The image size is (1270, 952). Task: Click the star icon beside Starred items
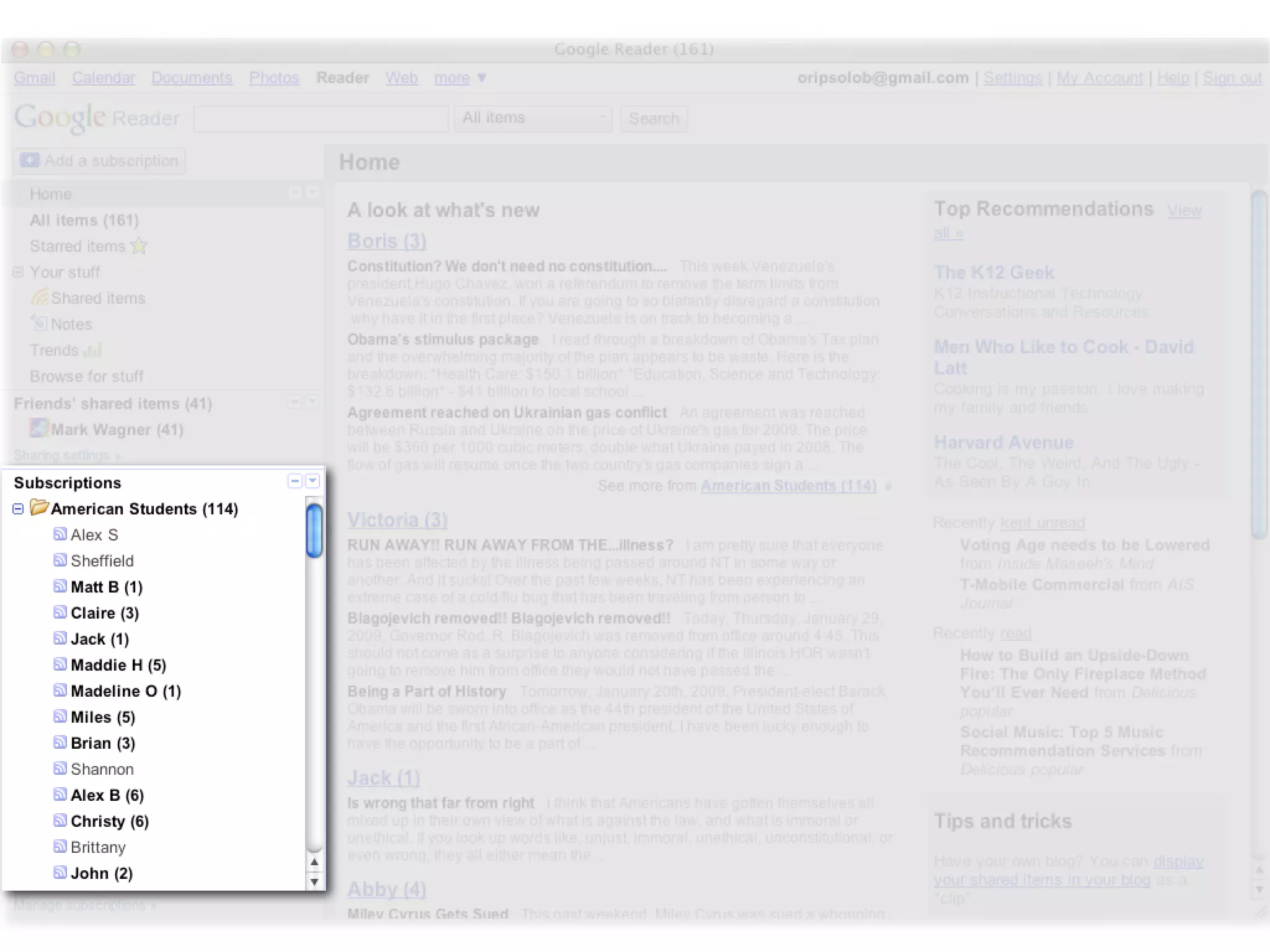pos(140,246)
